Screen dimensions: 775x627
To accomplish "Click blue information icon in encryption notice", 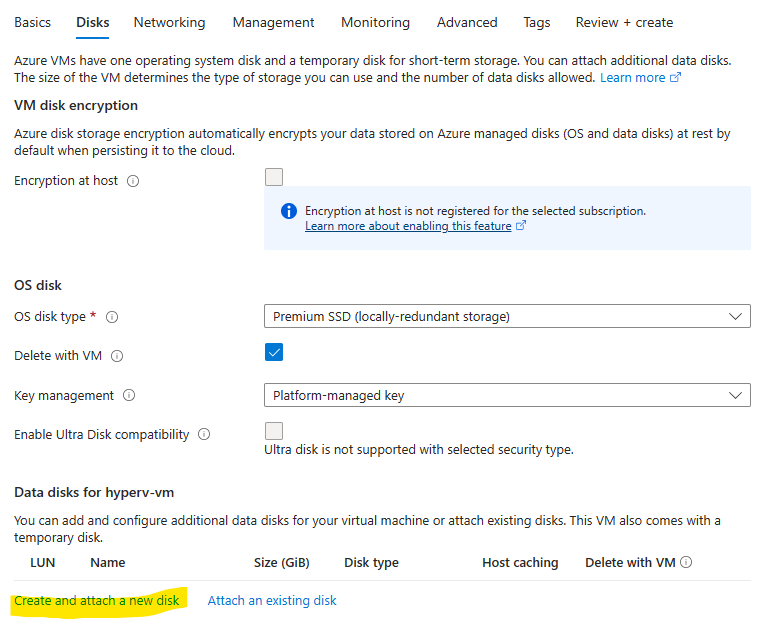I will click(289, 211).
